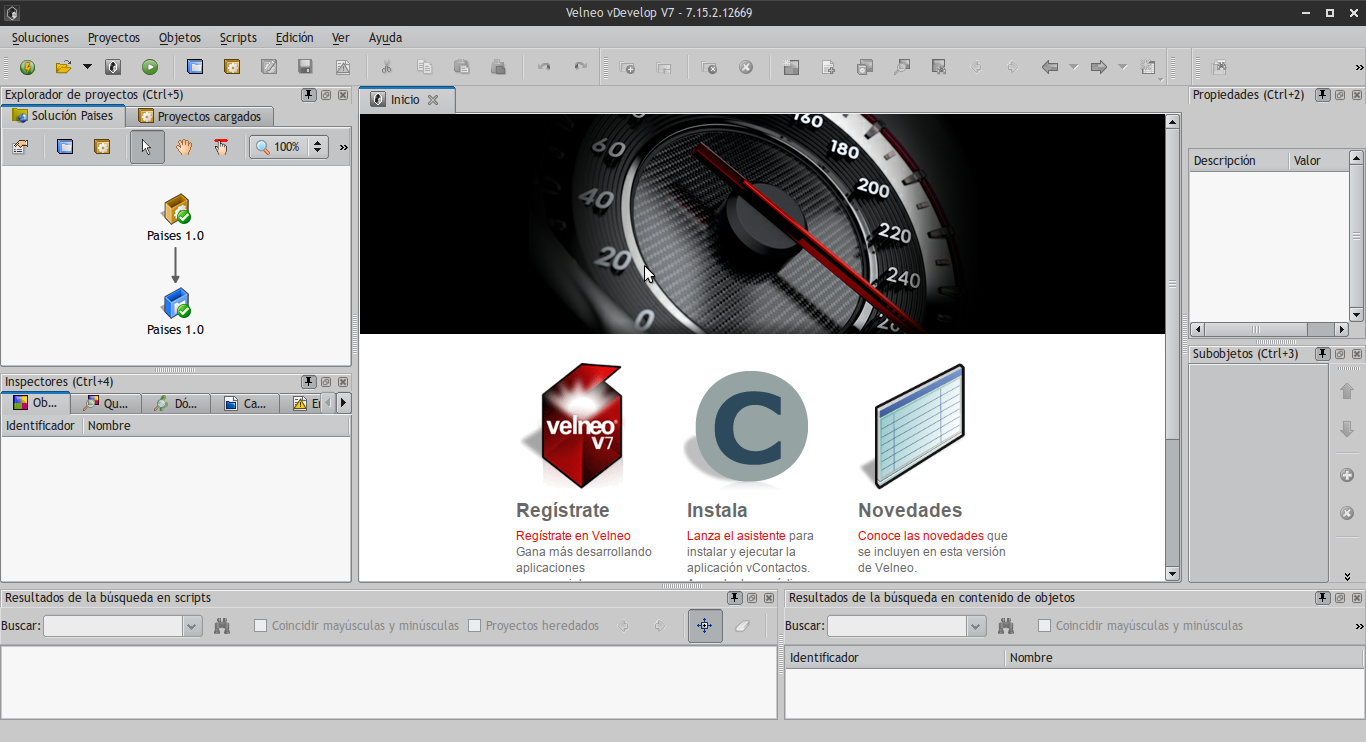Click the save floppy disk icon
This screenshot has height=742, width=1366.
(306, 67)
